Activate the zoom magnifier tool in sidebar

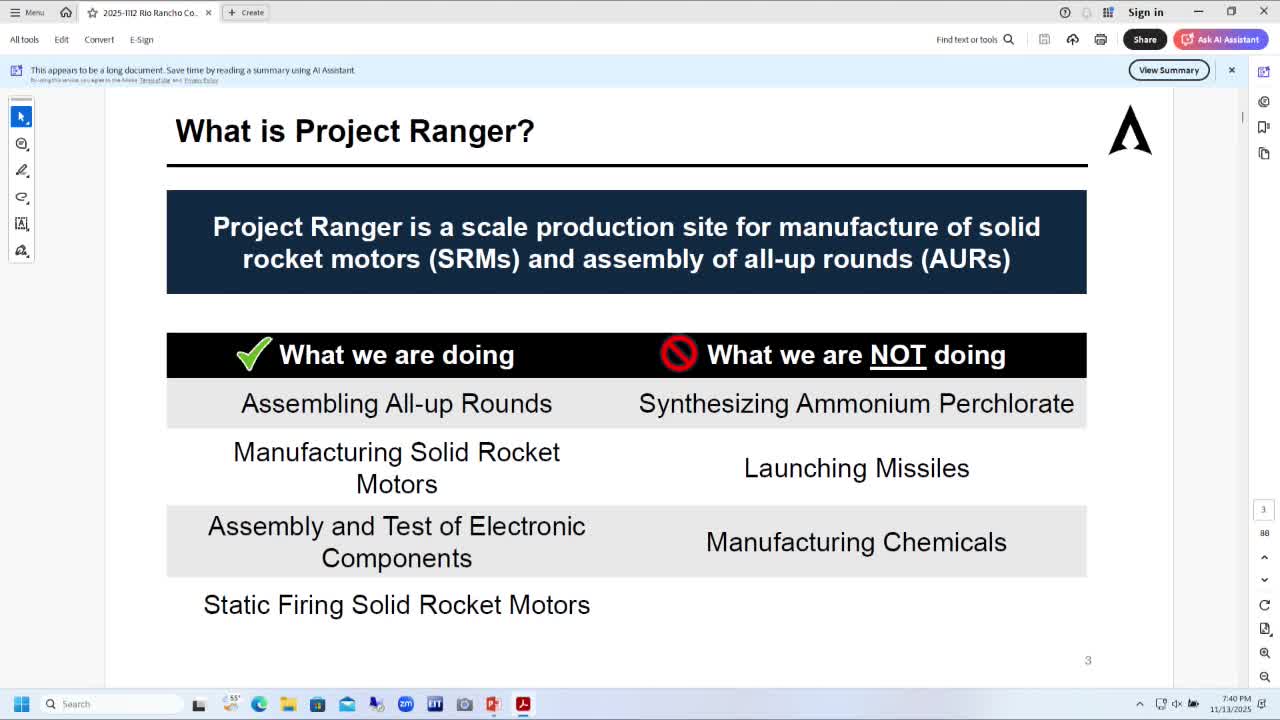click(21, 144)
